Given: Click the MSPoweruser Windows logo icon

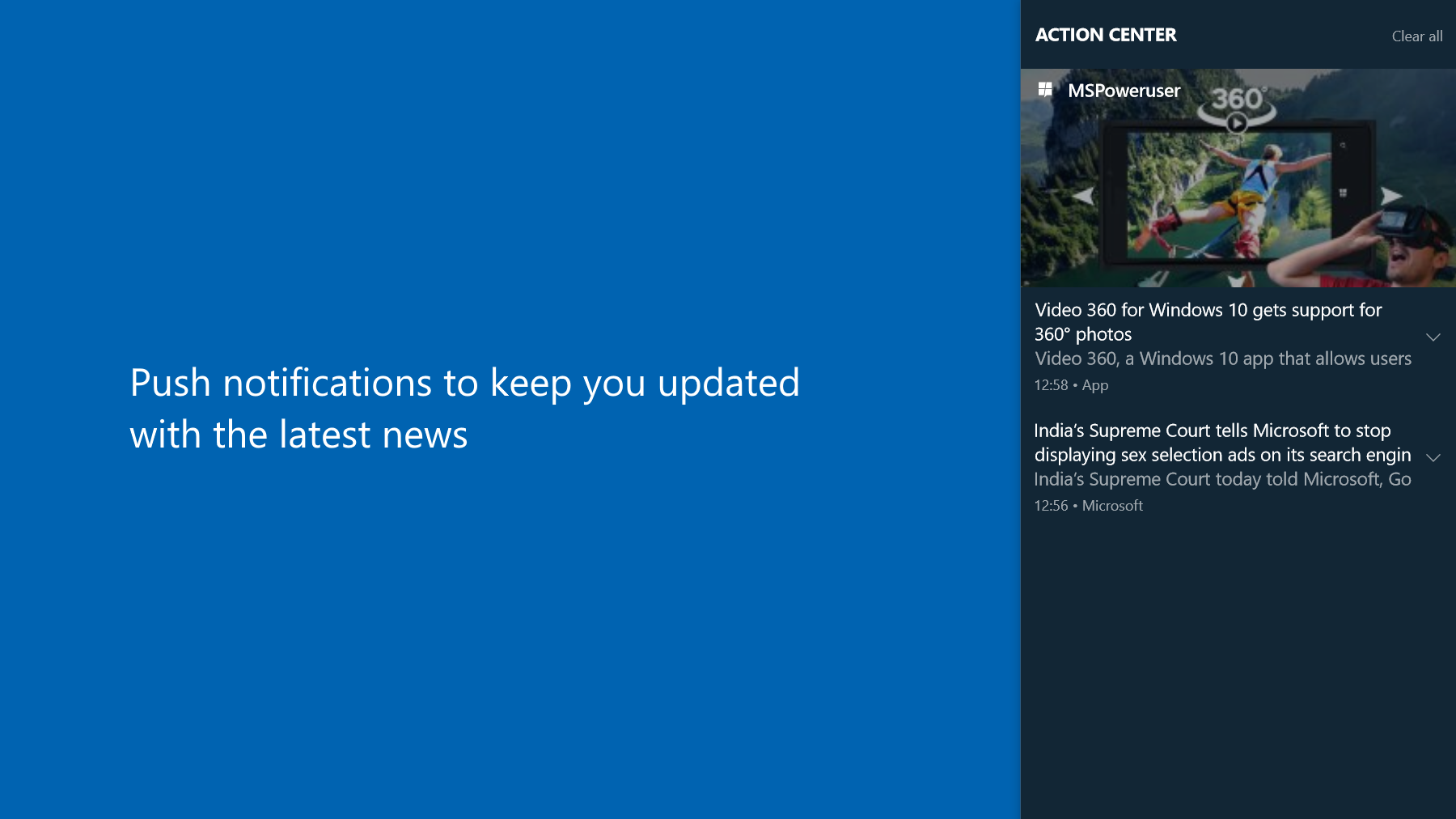Looking at the screenshot, I should [x=1045, y=90].
